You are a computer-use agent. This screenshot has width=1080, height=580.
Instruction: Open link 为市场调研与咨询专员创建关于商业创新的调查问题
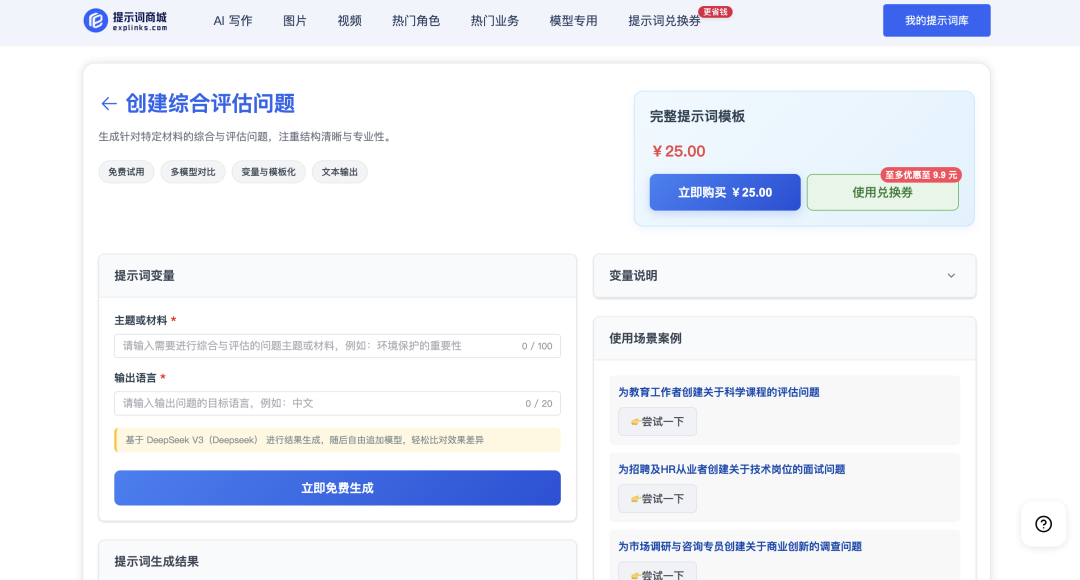coord(740,546)
